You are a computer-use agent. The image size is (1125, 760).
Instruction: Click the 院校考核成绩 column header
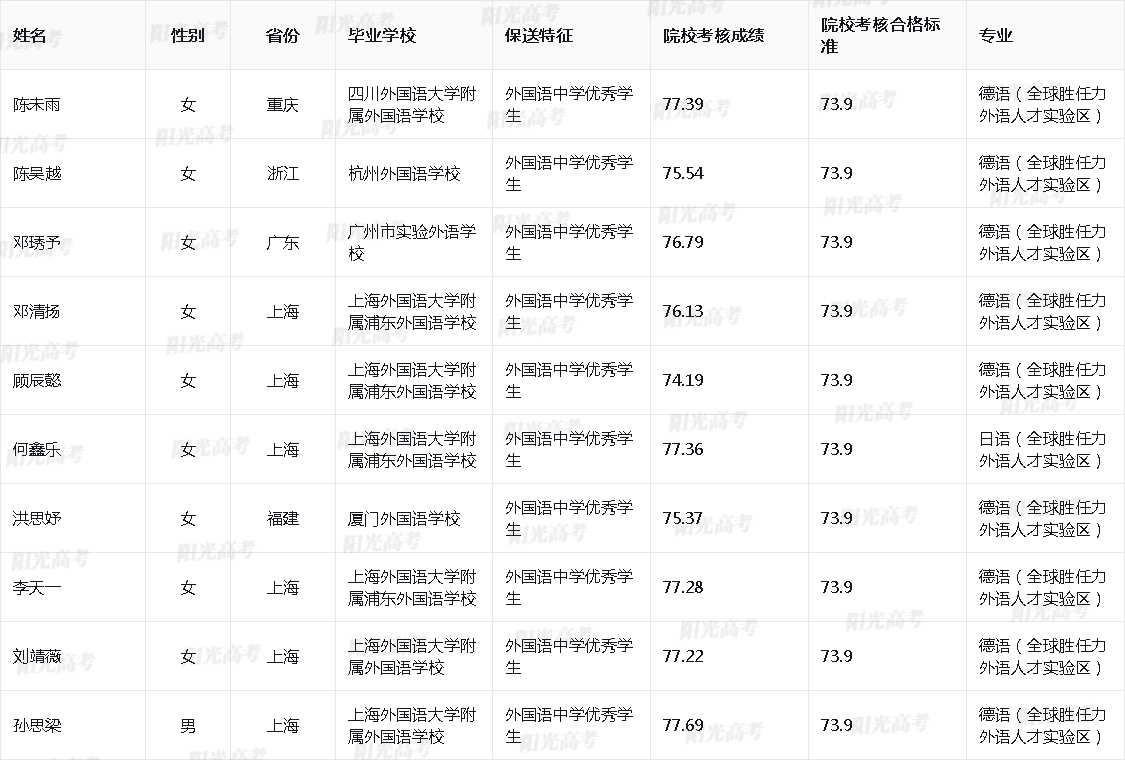[714, 35]
